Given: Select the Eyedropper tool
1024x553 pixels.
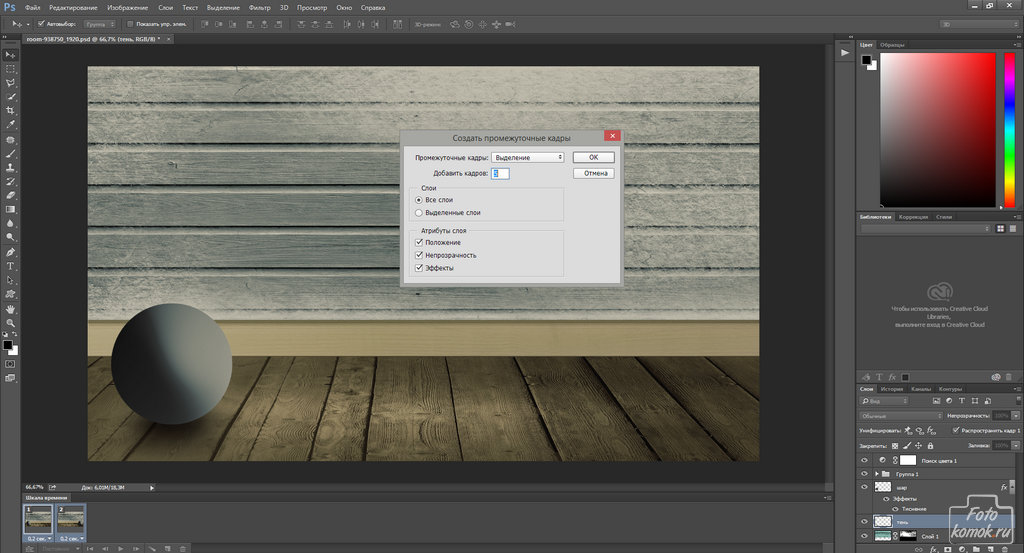Looking at the screenshot, I should point(10,124).
